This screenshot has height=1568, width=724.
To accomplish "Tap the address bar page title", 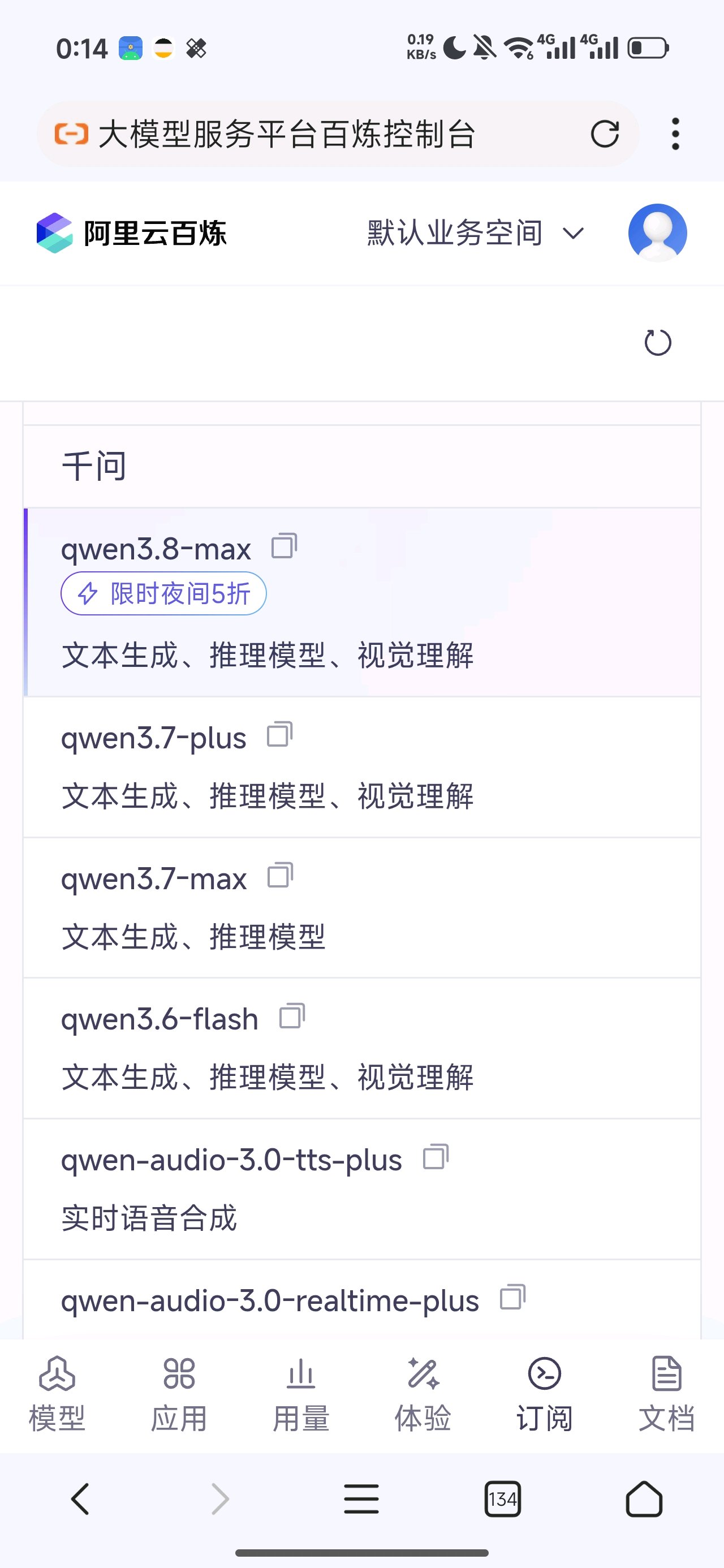I will coord(286,134).
